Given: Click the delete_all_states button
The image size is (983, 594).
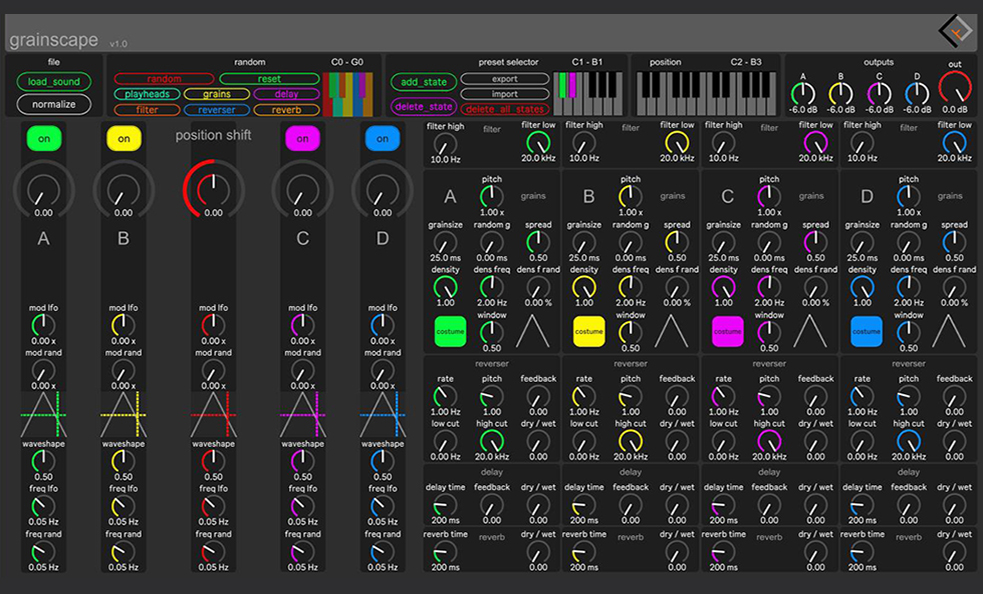Looking at the screenshot, I should click(x=504, y=109).
